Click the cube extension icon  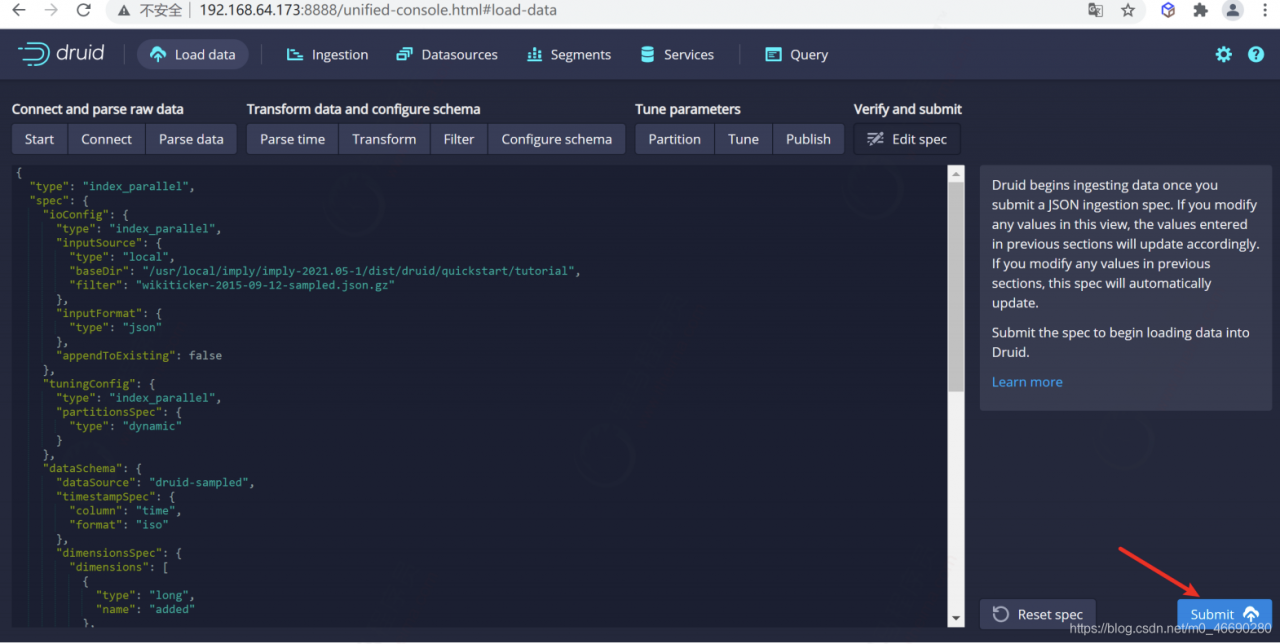[1168, 10]
